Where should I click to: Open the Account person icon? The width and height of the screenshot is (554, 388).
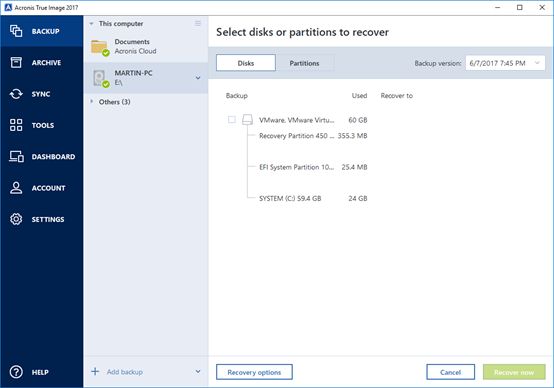16,188
